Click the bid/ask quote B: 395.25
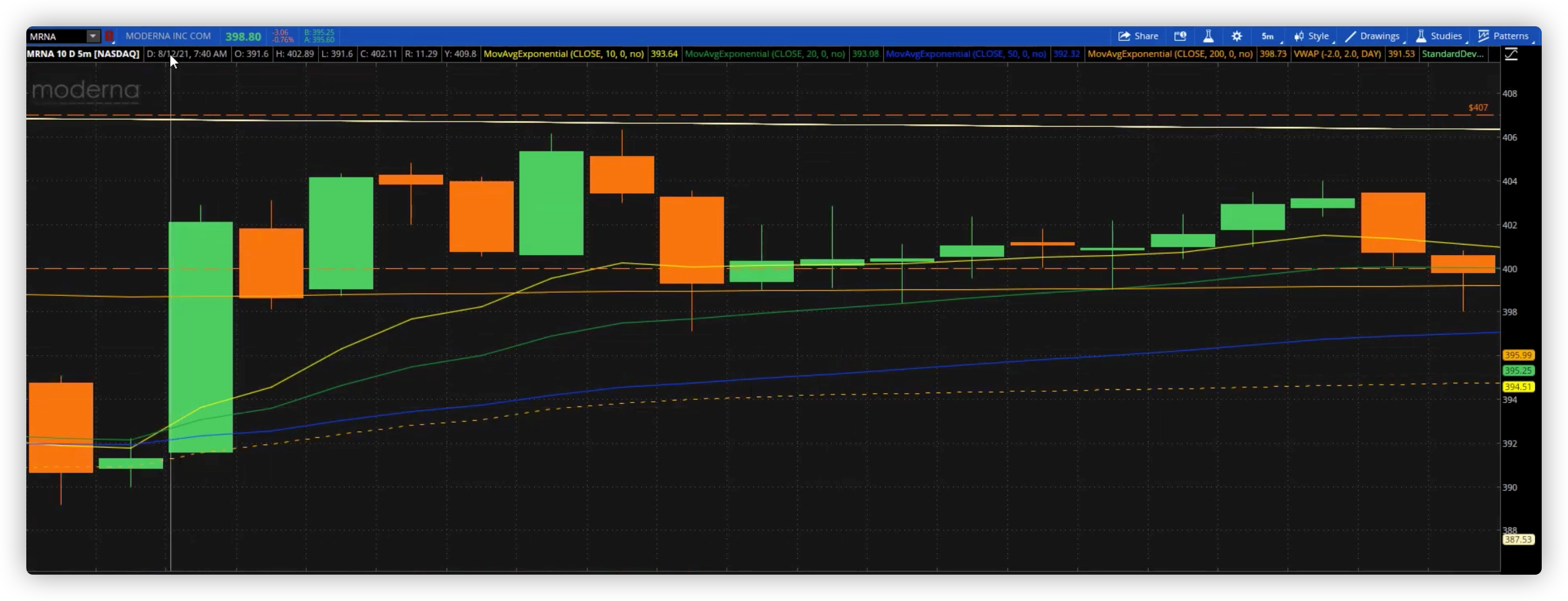Image resolution: width=1568 pixels, height=601 pixels. click(319, 32)
